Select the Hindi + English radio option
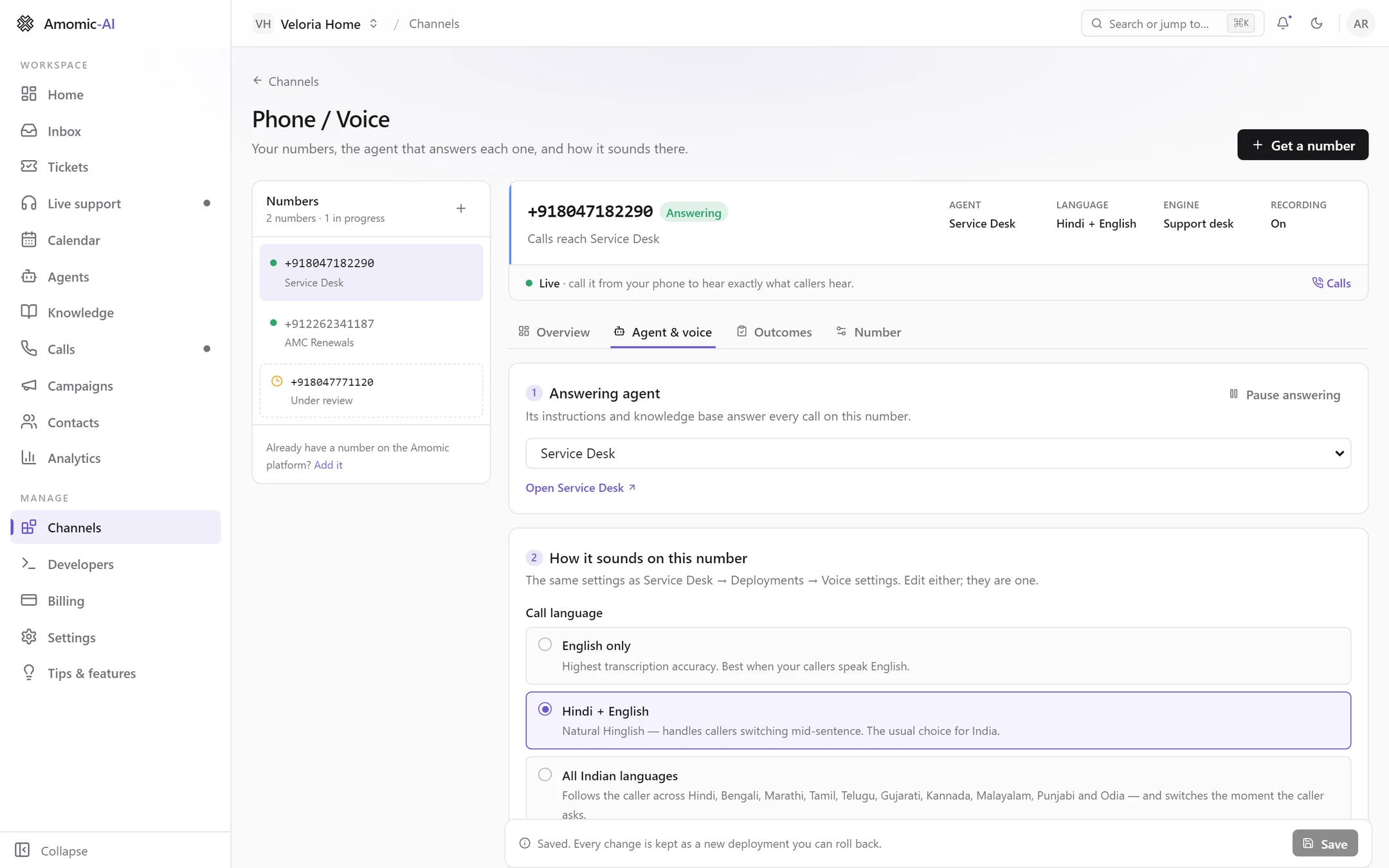 point(545,709)
